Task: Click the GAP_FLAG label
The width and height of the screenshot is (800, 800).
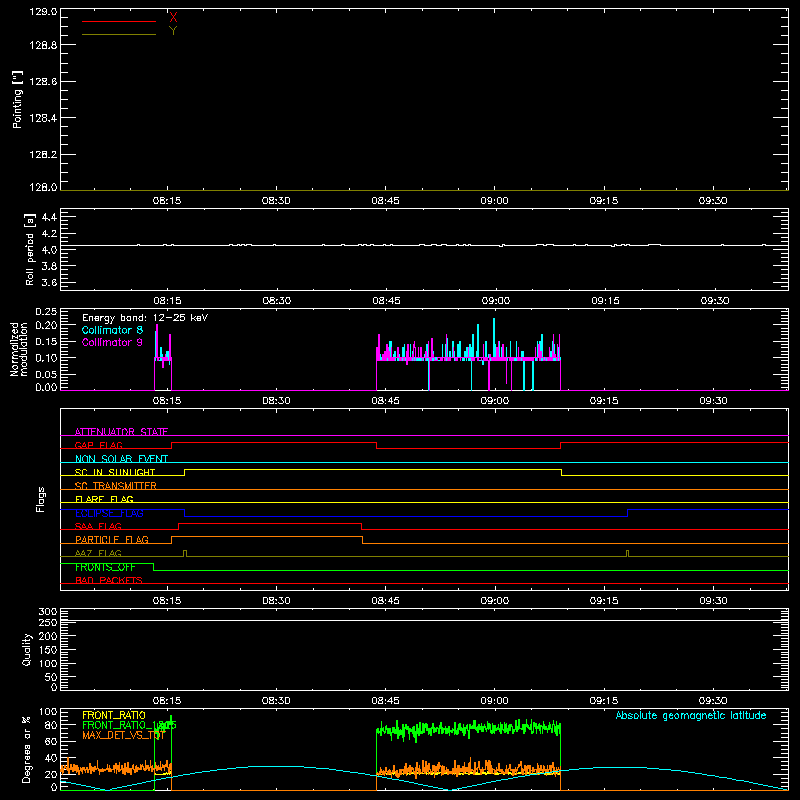Action: tap(98, 445)
